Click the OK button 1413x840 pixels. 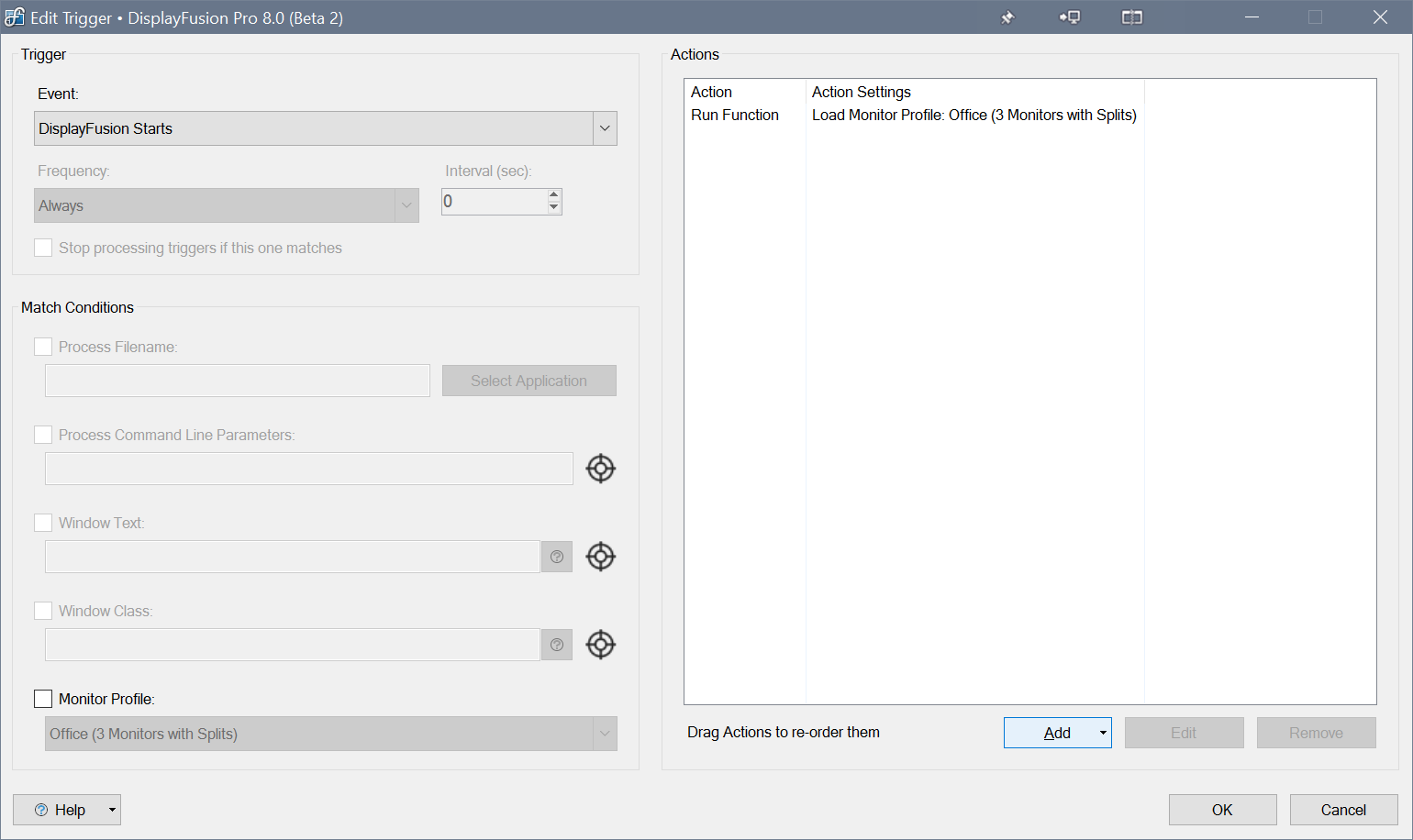pyautogui.click(x=1223, y=810)
